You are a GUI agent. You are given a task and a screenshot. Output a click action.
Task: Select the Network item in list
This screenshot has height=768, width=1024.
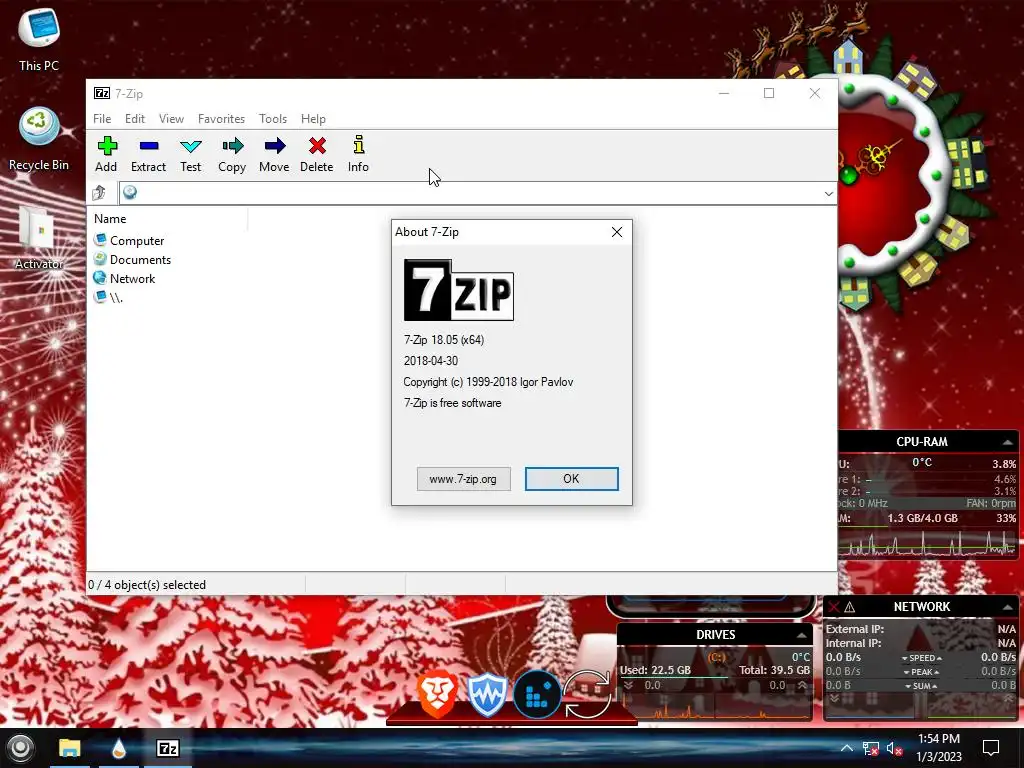(124, 278)
